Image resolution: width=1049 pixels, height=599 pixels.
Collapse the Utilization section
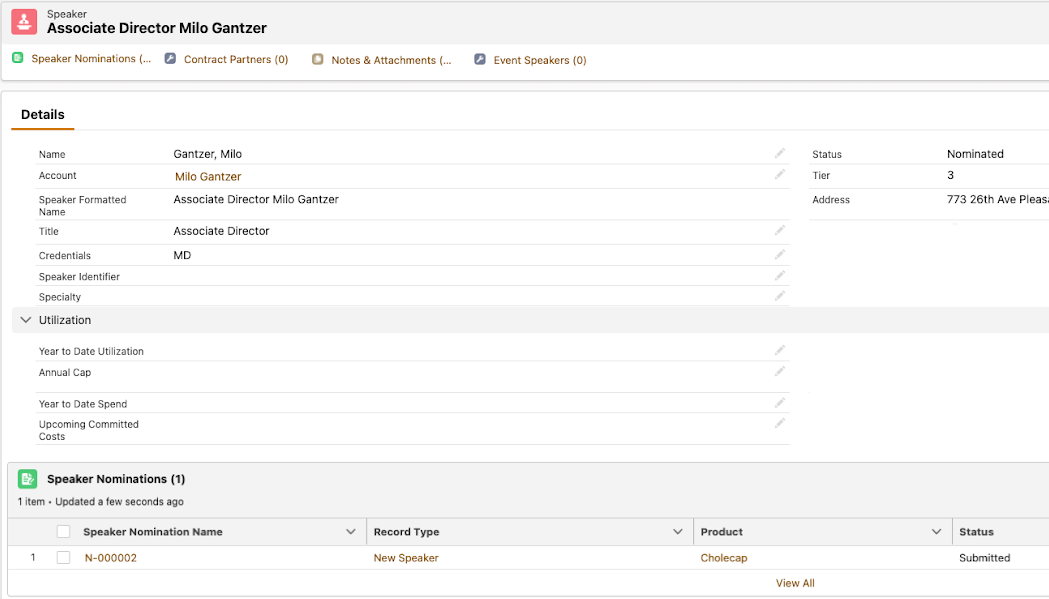pos(26,320)
